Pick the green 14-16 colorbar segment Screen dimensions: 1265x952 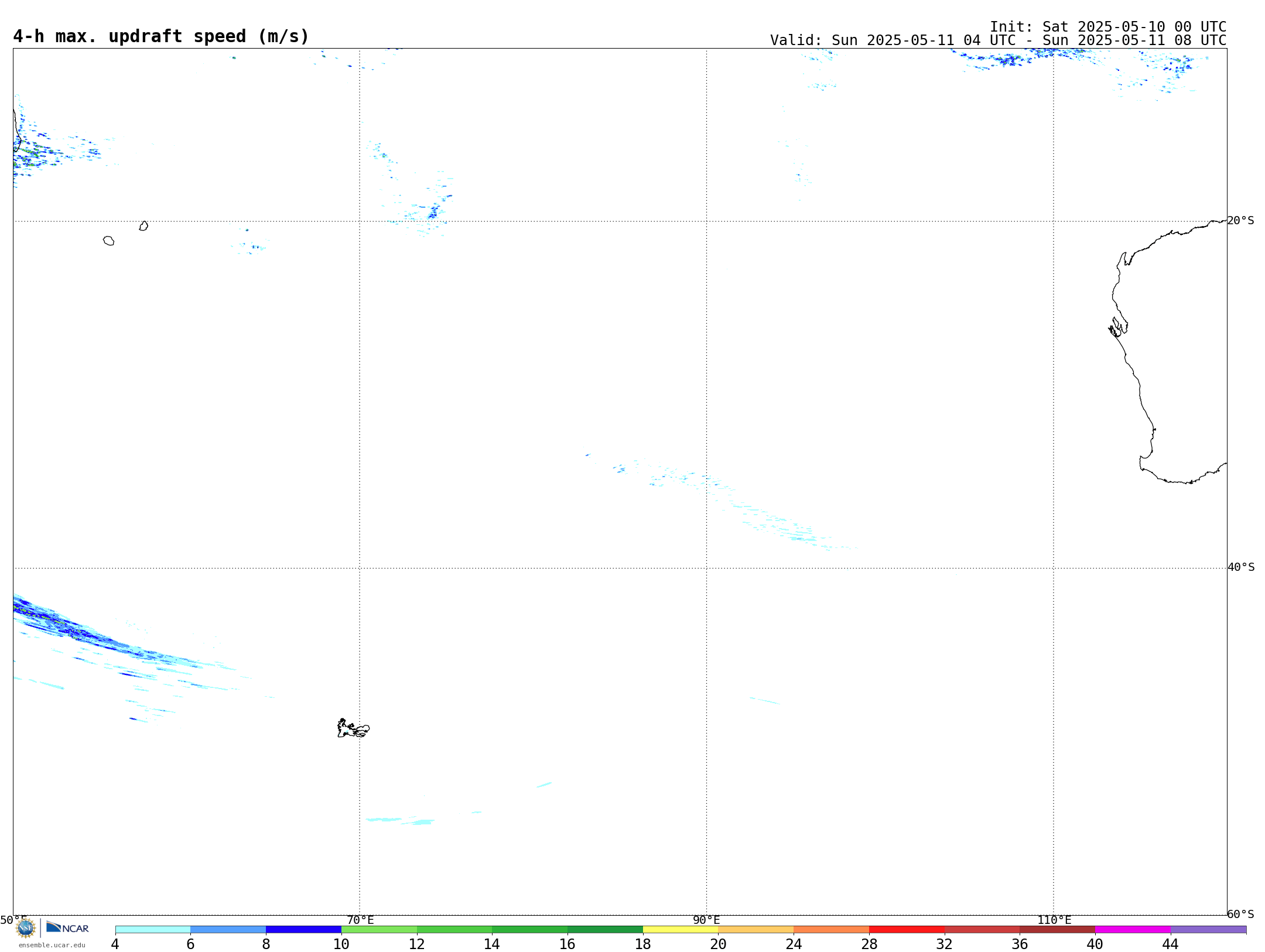point(530,930)
